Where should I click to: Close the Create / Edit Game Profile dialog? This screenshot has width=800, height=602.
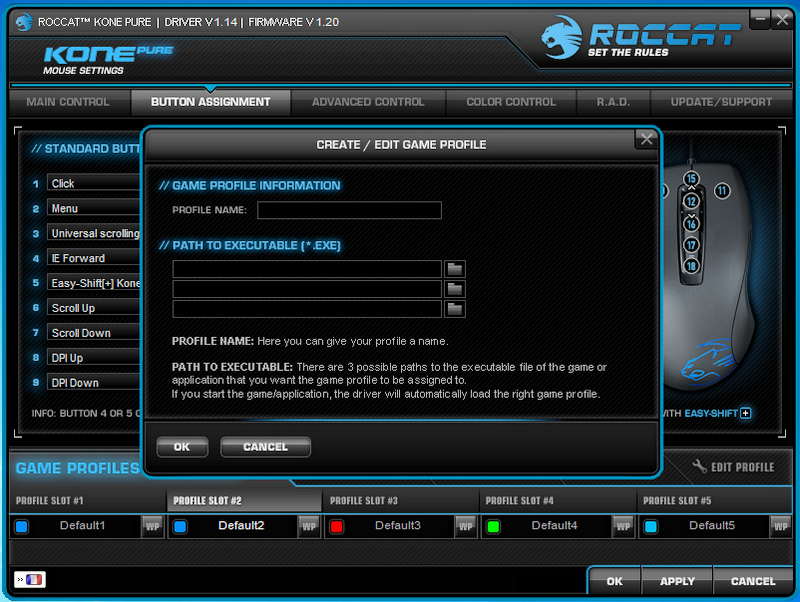pos(646,139)
